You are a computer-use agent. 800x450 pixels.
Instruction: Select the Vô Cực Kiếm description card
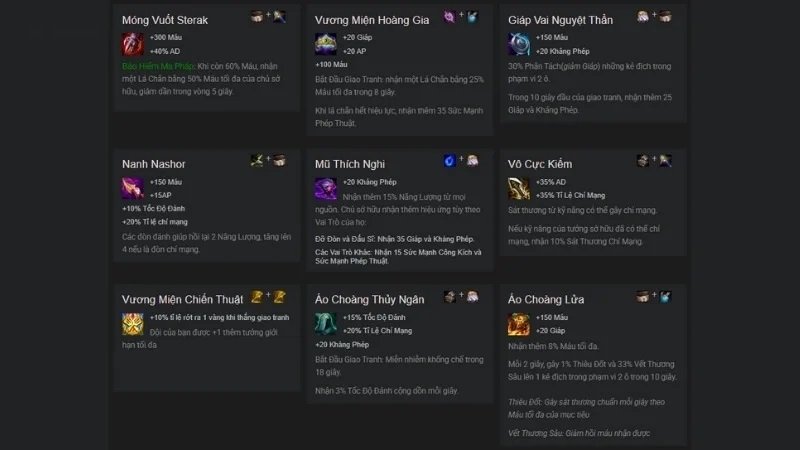592,203
